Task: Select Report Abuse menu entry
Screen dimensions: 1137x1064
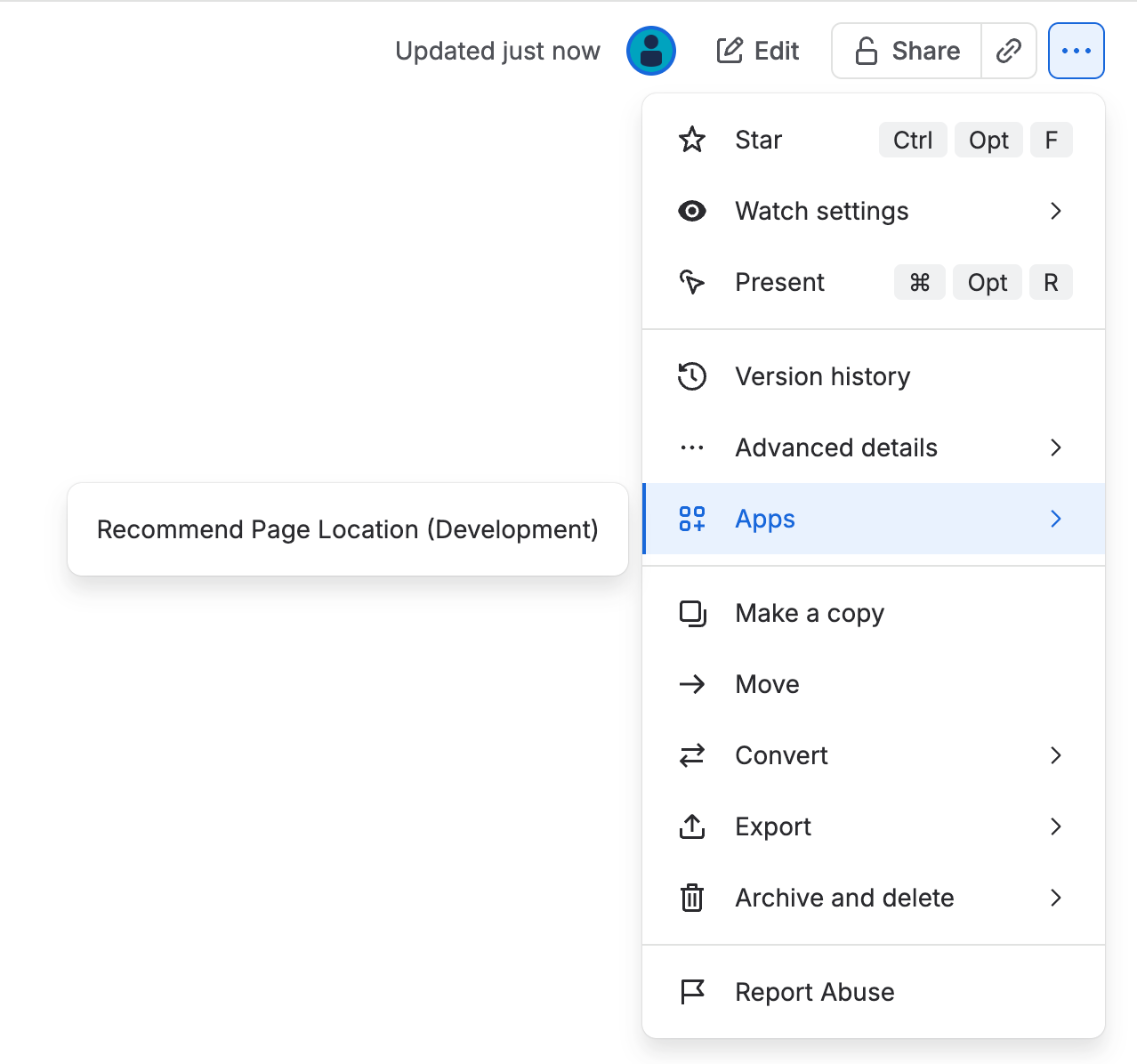Action: pyautogui.click(x=874, y=991)
